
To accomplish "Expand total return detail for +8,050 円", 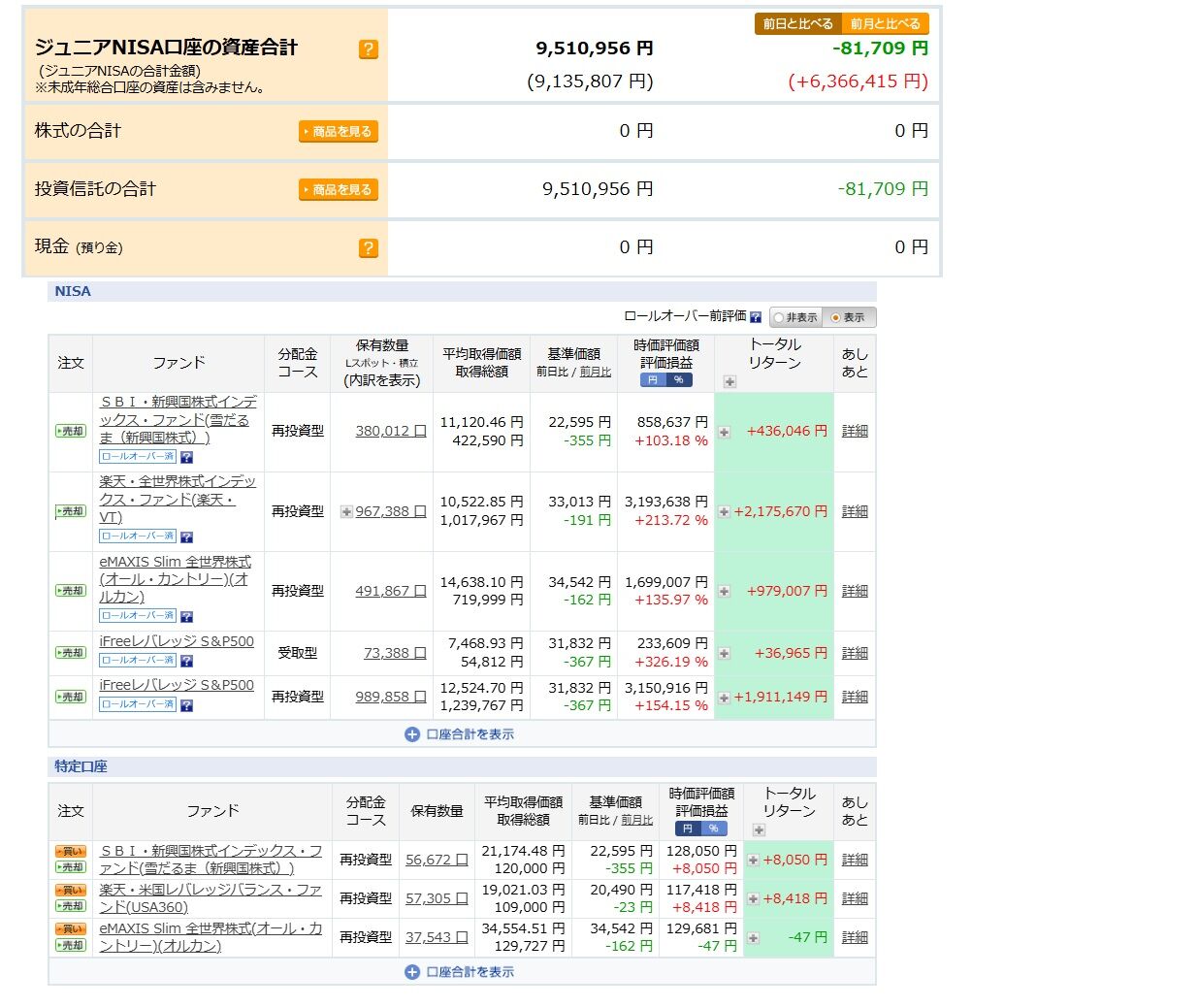I will pos(753,860).
